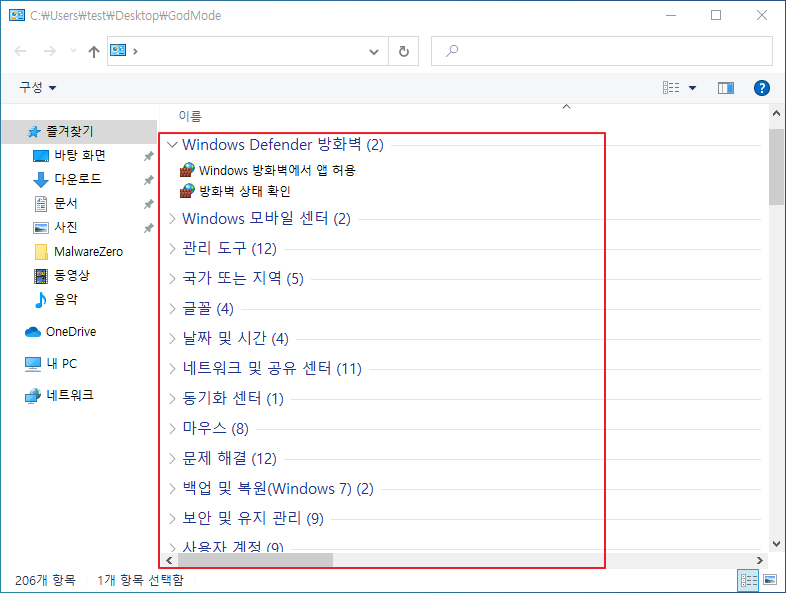The image size is (786, 593).
Task: Open 방화벽 상태 확인 item
Action: tap(235, 191)
